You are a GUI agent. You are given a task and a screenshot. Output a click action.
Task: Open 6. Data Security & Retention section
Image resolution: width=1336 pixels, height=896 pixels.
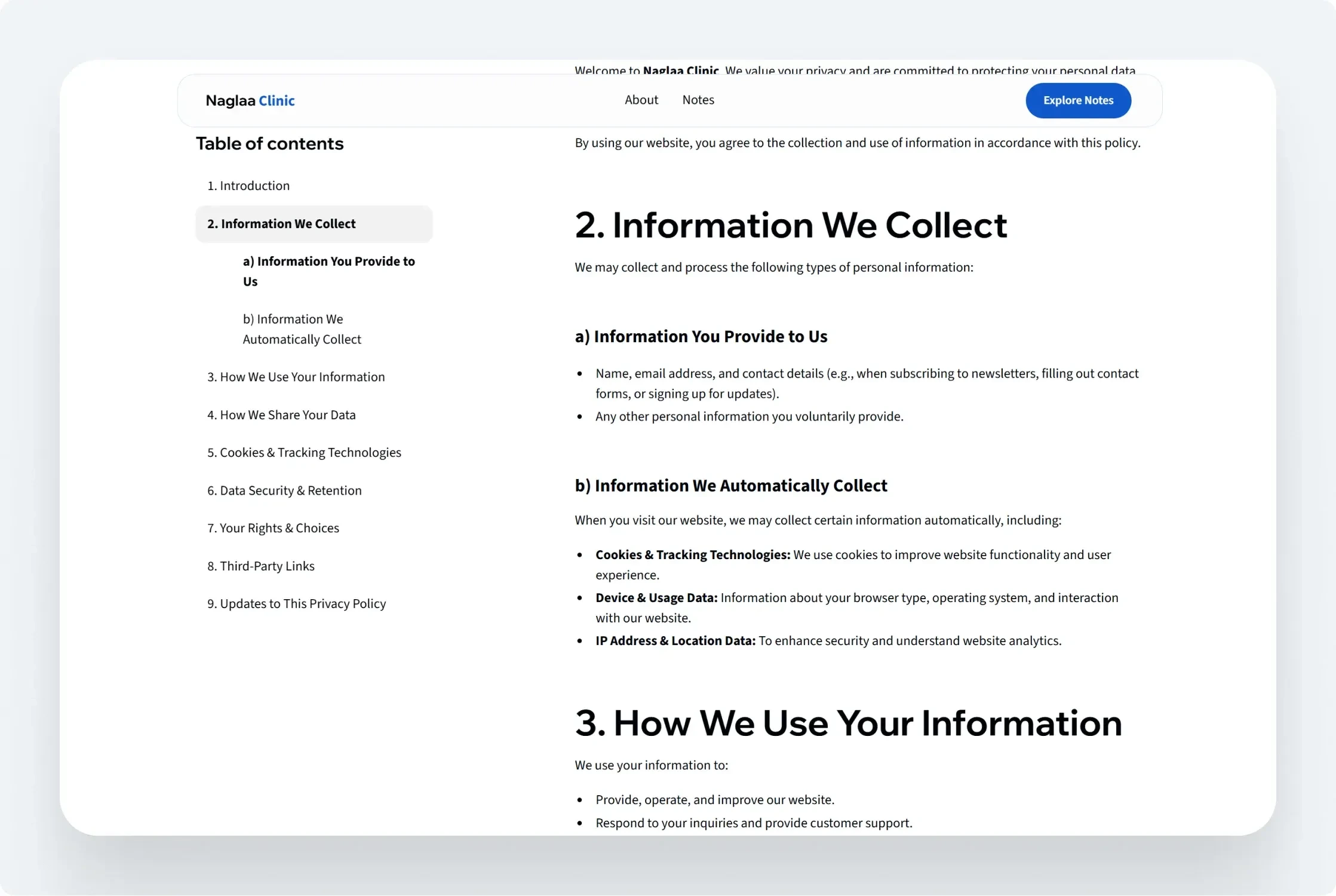tap(284, 490)
